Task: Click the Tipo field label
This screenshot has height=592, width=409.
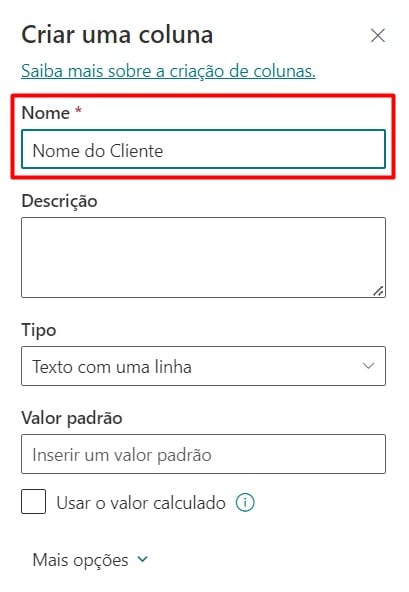Action: tap(39, 330)
